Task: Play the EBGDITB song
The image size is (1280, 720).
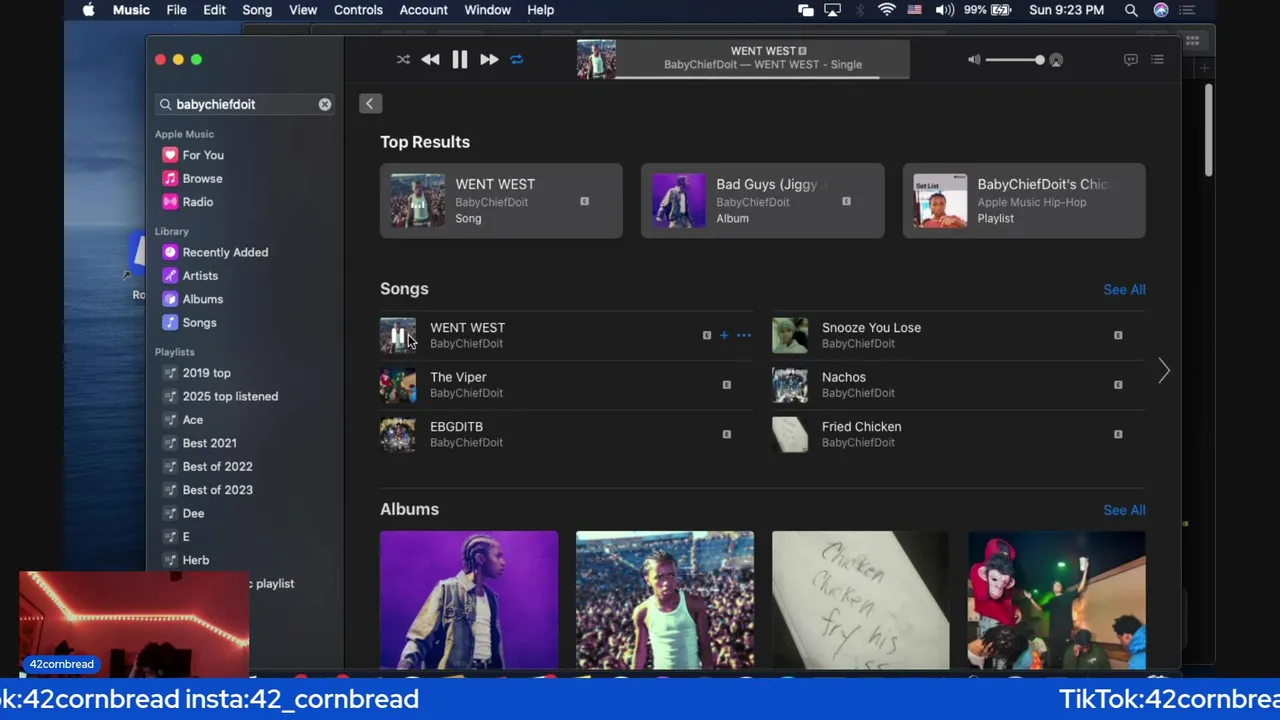Action: [x=397, y=434]
